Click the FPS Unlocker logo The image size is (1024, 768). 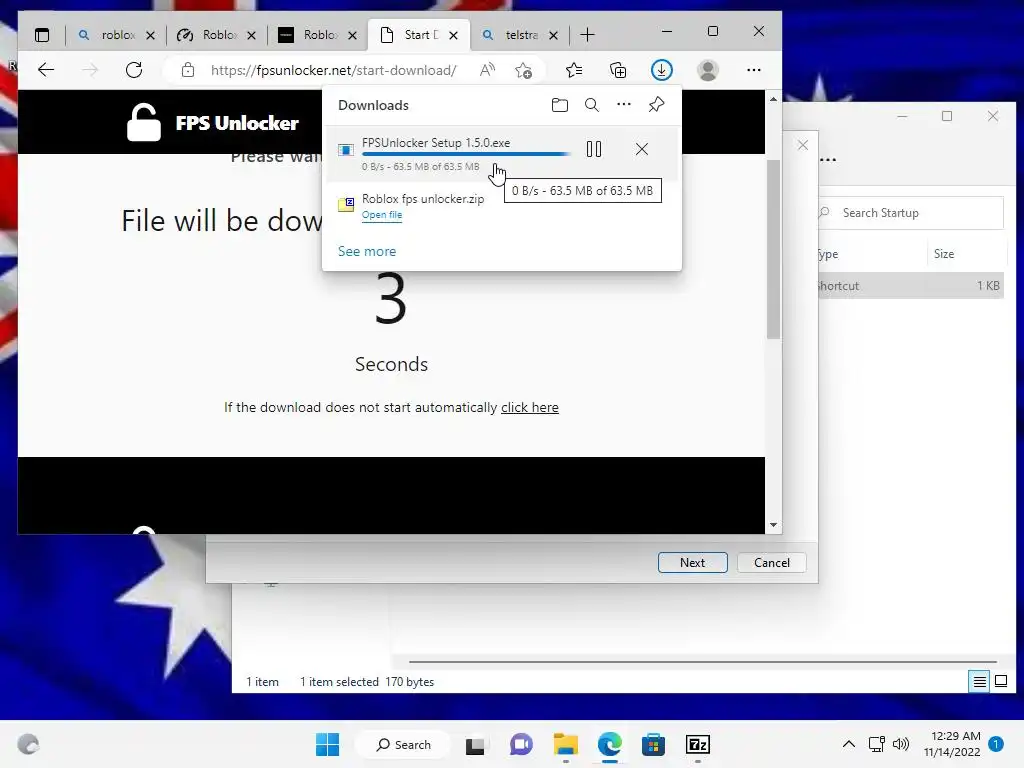pos(212,122)
